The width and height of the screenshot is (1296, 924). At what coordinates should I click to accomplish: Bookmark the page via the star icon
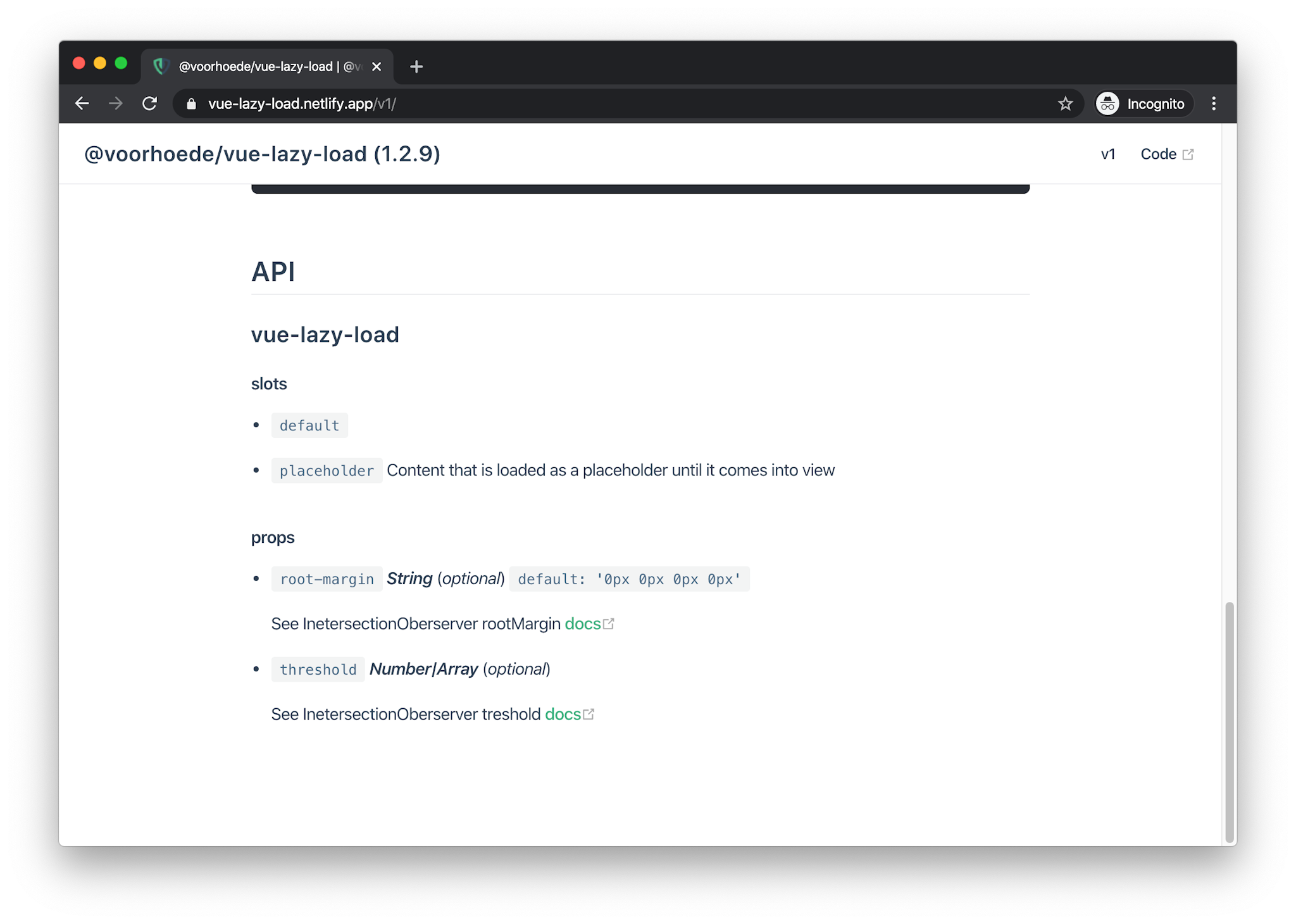pos(1066,103)
